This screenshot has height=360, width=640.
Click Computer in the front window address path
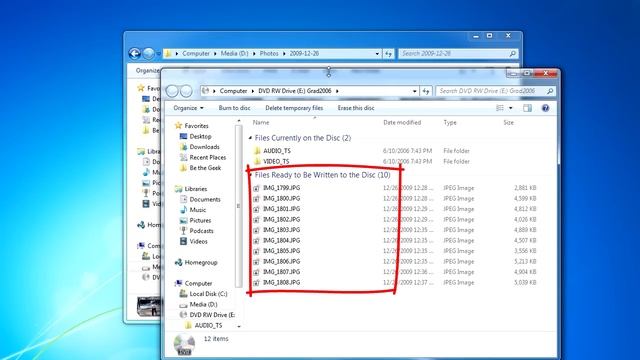(x=233, y=91)
